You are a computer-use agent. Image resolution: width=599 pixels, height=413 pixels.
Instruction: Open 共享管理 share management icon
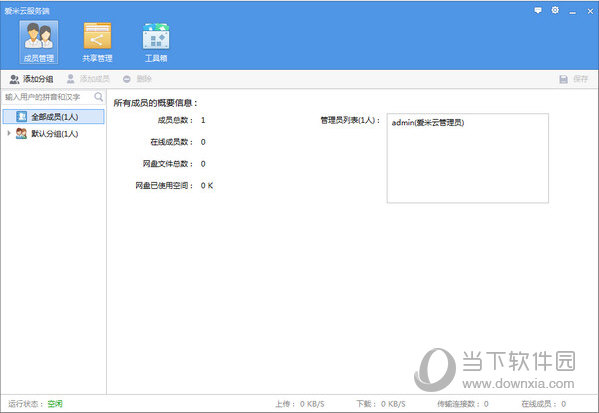coord(97,42)
